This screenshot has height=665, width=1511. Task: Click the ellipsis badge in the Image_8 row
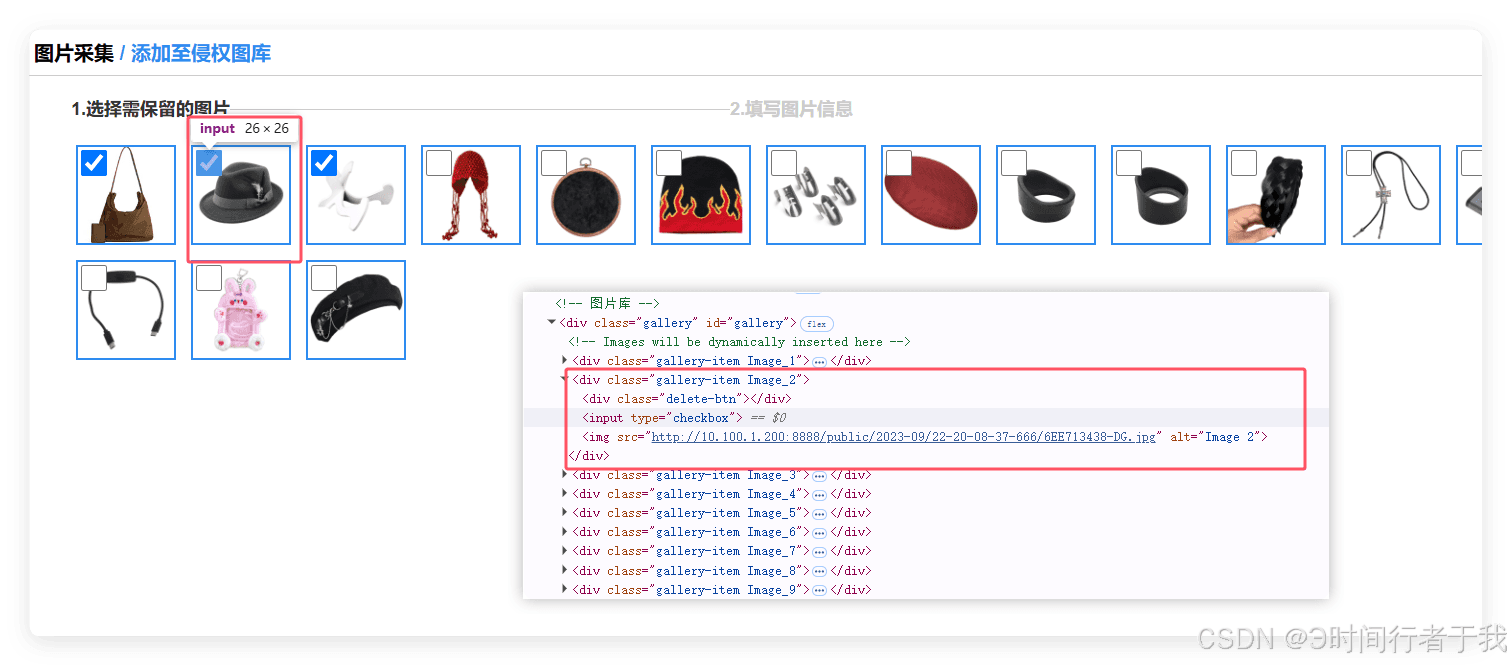(819, 571)
